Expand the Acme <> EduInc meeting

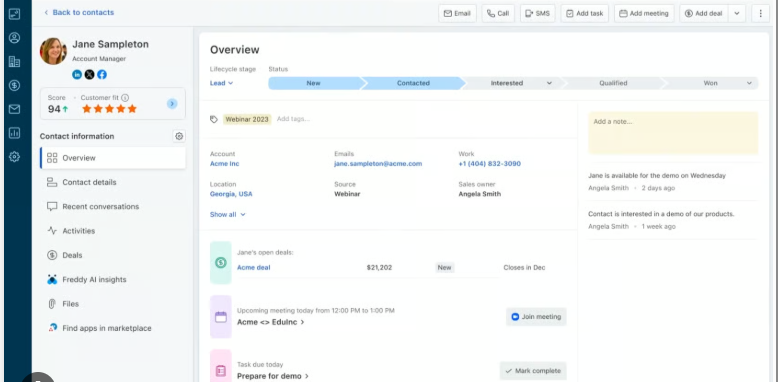coord(271,322)
